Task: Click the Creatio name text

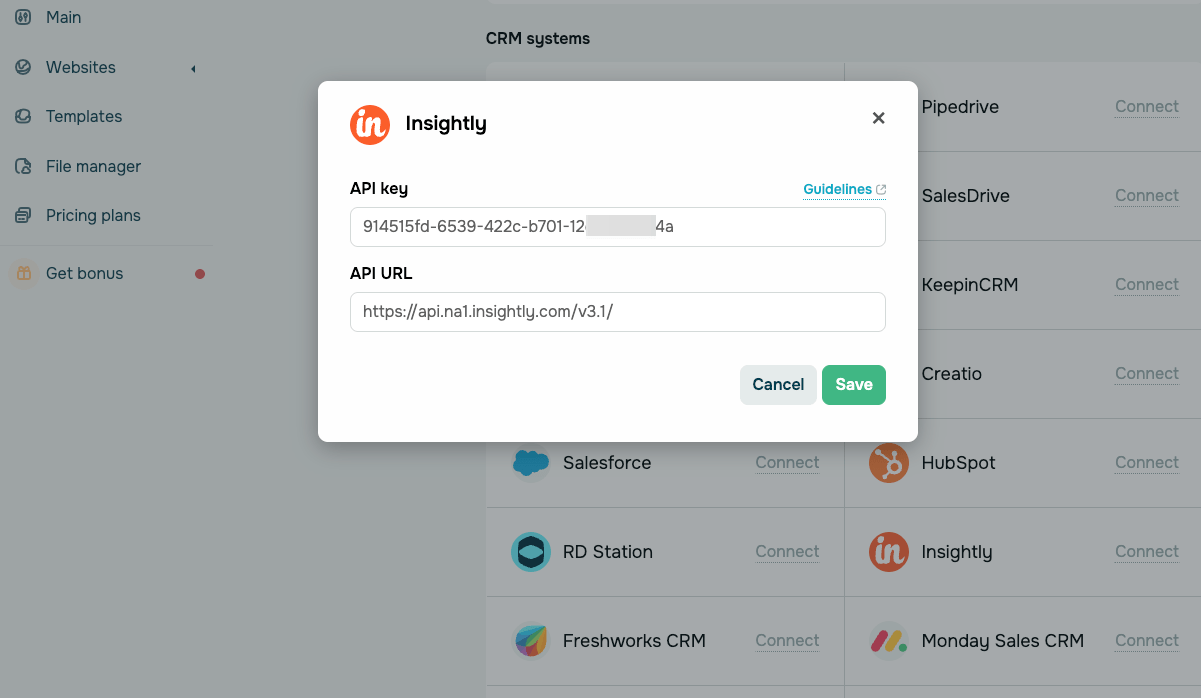Action: (951, 374)
